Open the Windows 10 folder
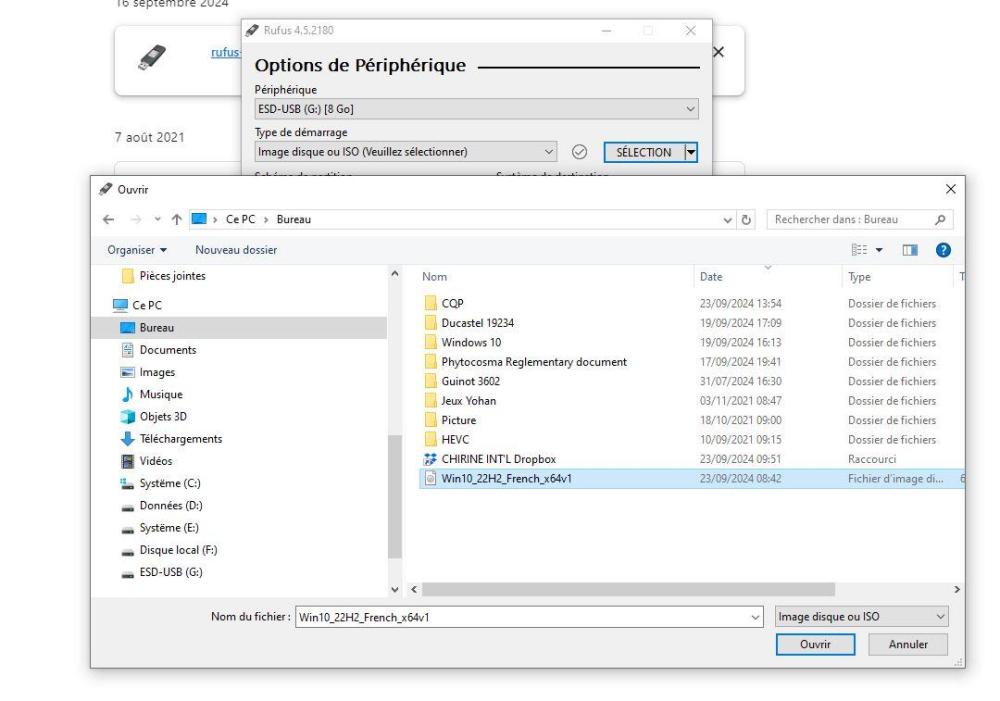The height and width of the screenshot is (701, 1000). 470,342
